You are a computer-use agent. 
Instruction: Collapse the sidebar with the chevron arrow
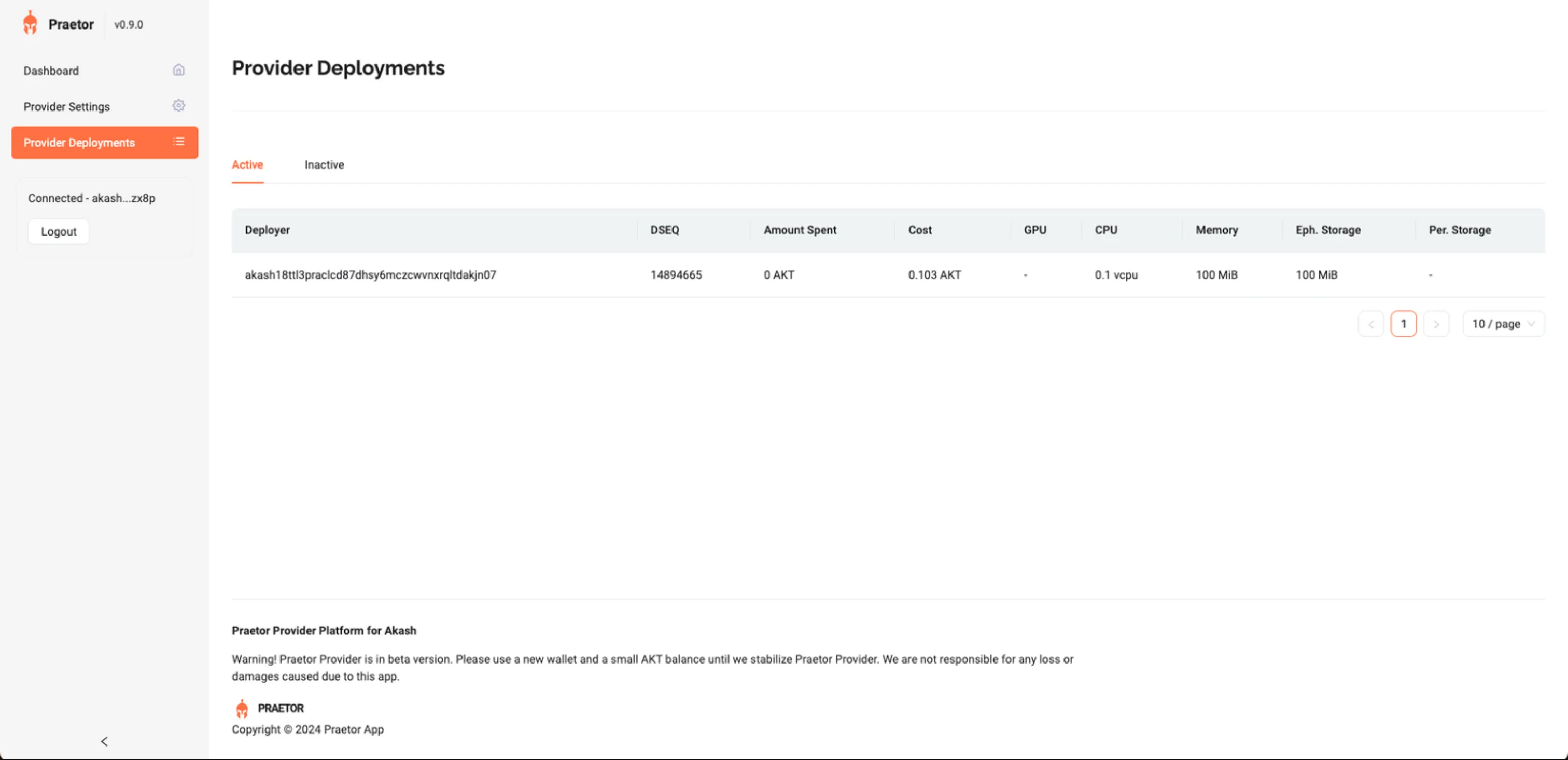[104, 741]
